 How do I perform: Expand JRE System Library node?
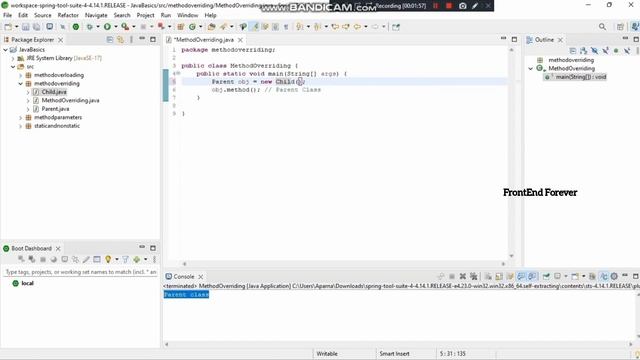13,58
